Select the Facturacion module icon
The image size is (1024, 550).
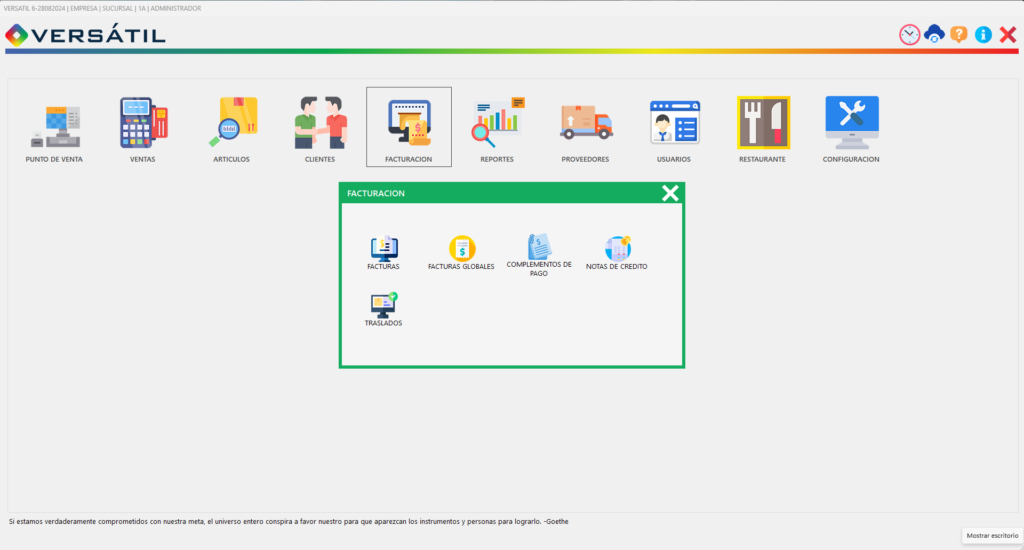click(409, 127)
